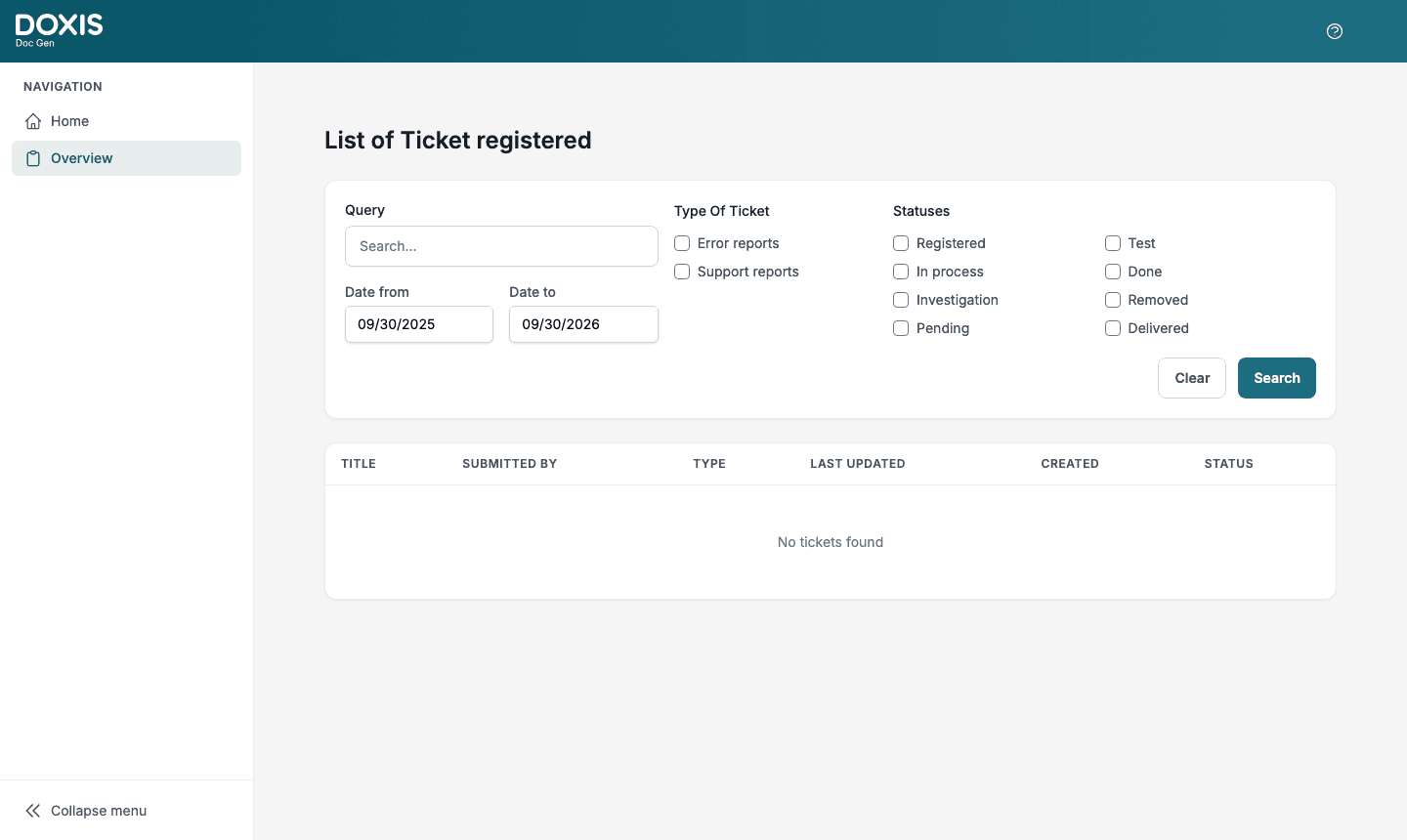
Task: Click the help question mark icon
Action: 1335,31
